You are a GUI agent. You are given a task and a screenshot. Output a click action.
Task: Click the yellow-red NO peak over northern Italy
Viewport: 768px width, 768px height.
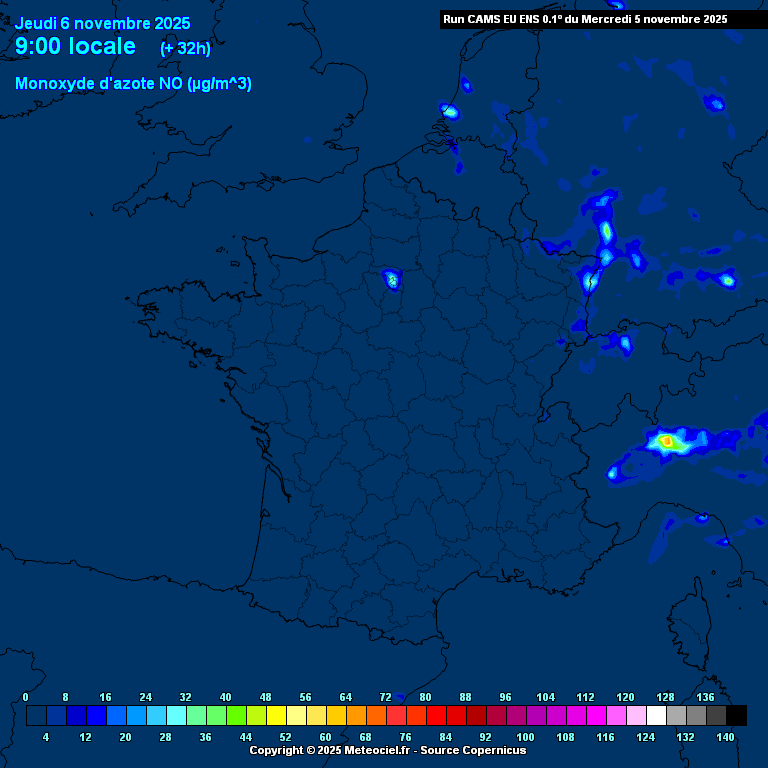click(667, 440)
